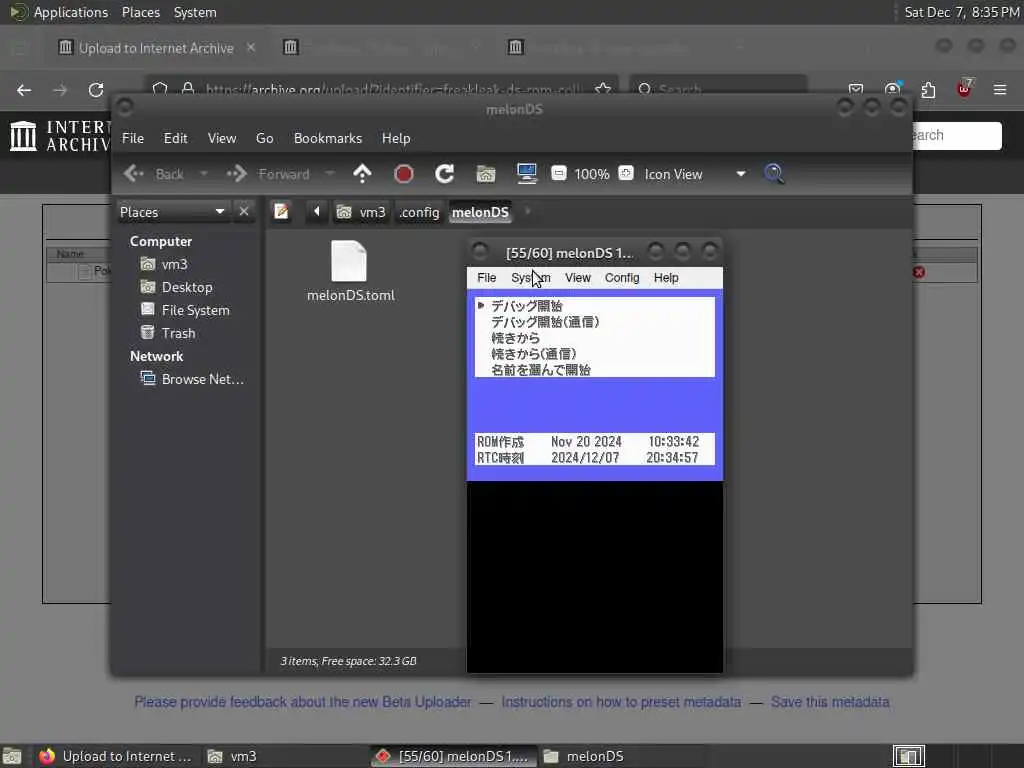Open vm3 in sidebar

coord(174,264)
